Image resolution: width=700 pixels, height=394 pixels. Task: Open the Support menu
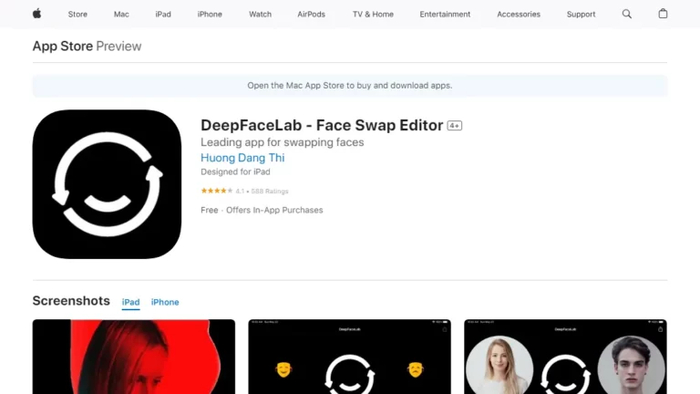(x=581, y=14)
